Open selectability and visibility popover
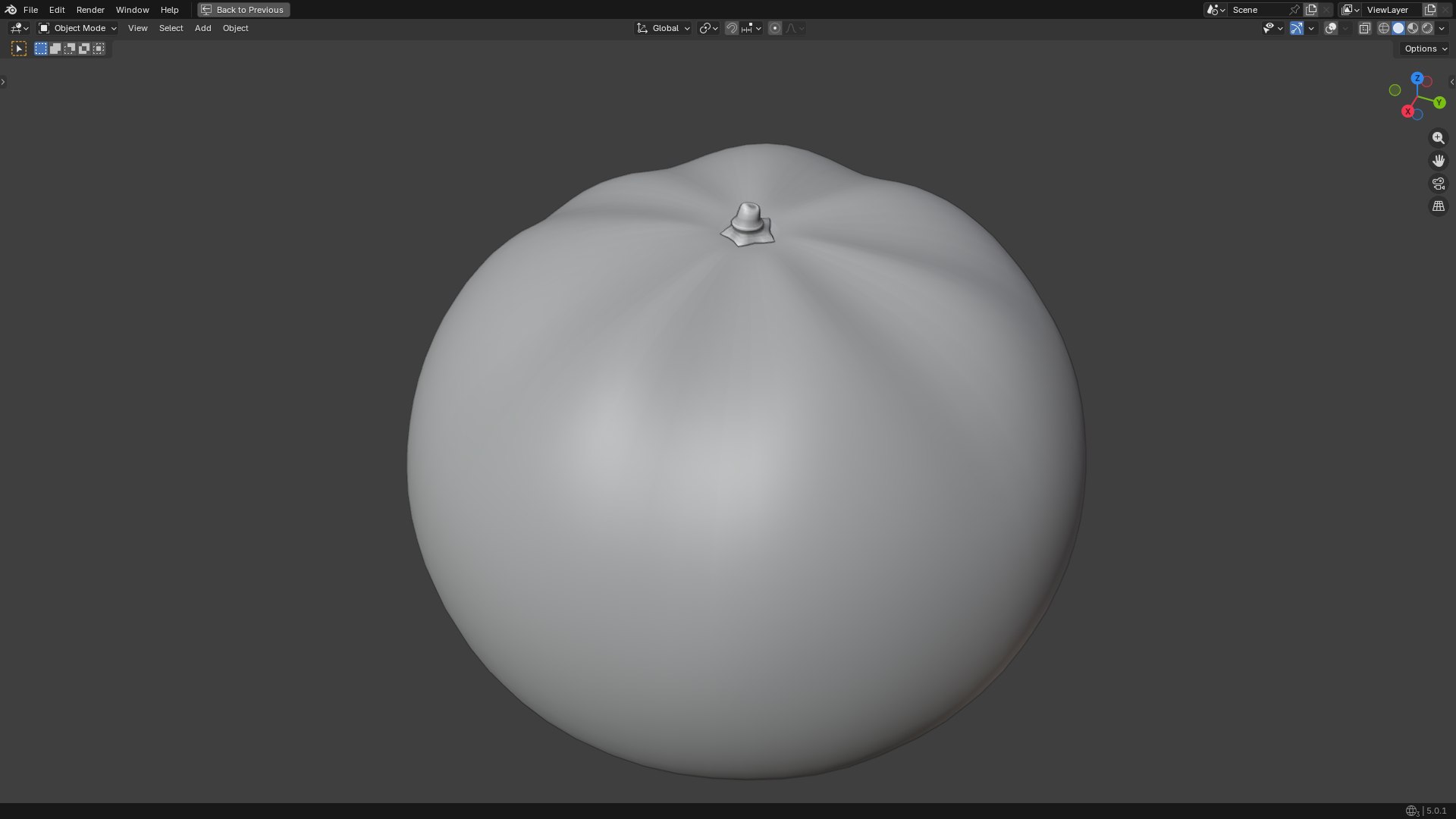Screen dimensions: 1456x819 (x=1272, y=28)
